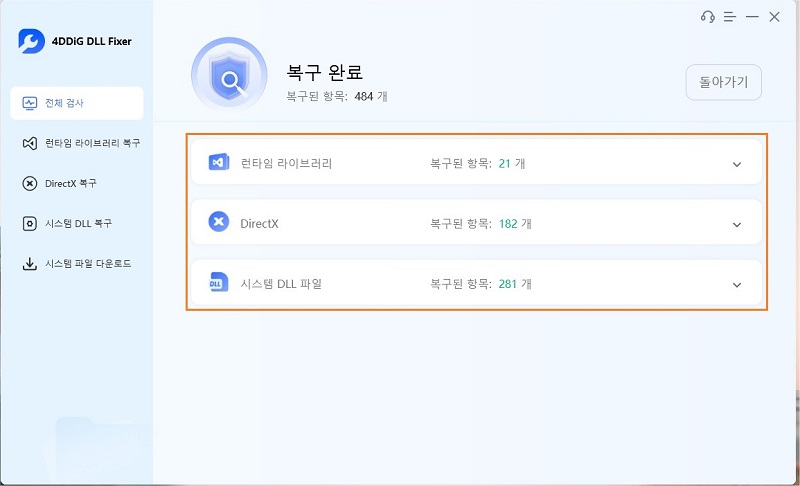Click the 시스템 파일 다운로드 download icon
The image size is (800, 486).
pos(30,264)
